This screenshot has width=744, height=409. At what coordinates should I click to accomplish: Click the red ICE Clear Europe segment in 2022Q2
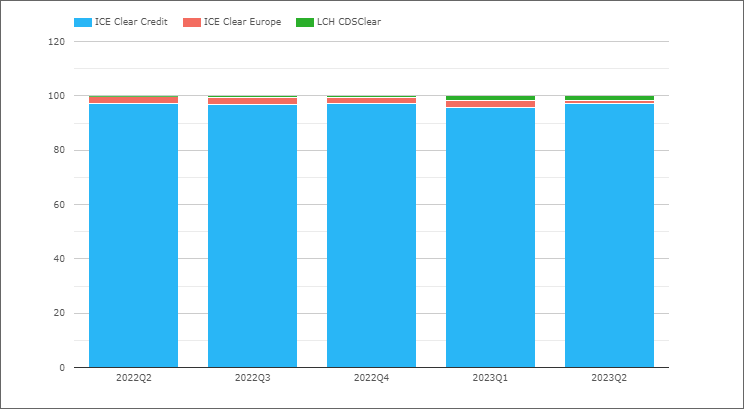tap(133, 100)
